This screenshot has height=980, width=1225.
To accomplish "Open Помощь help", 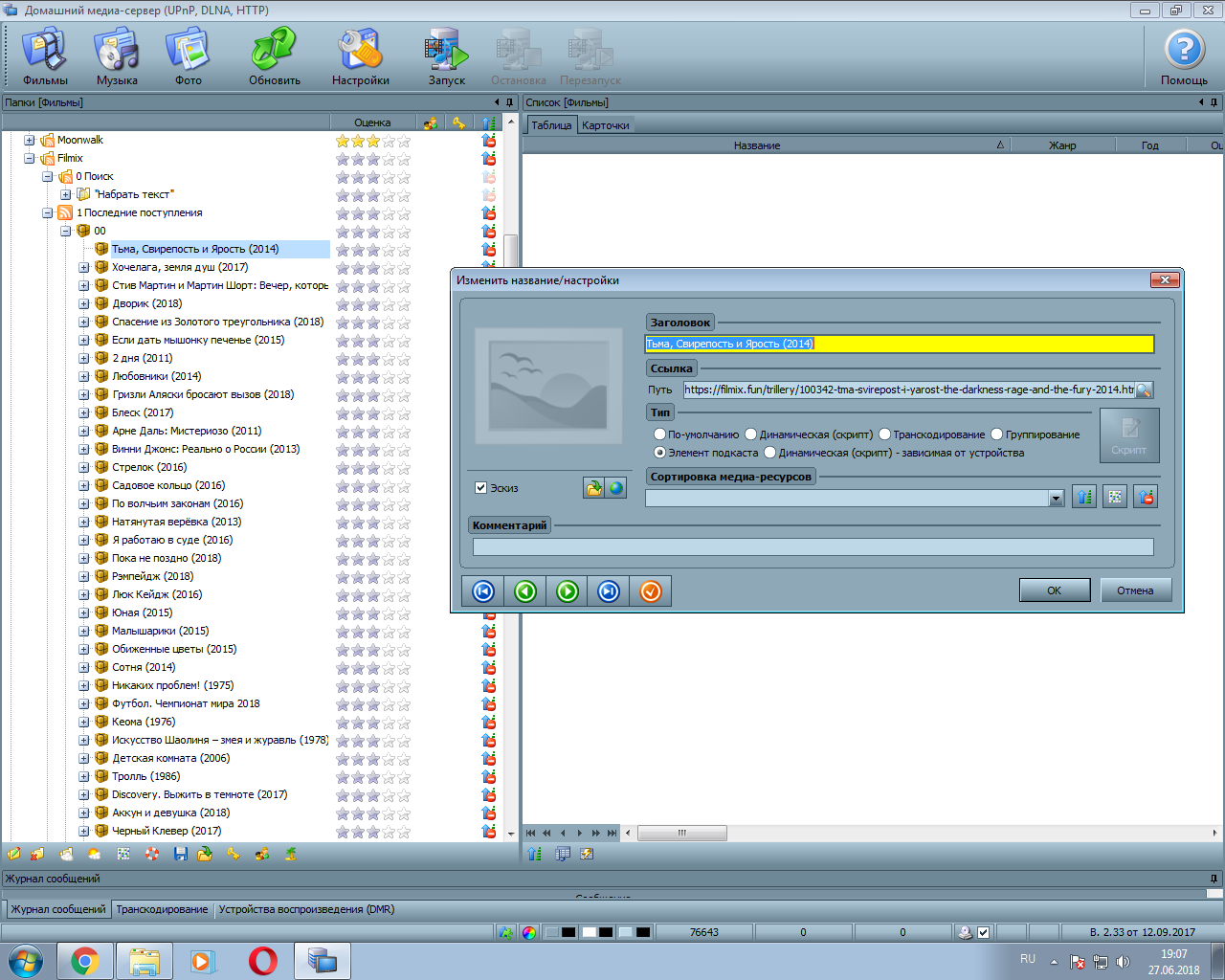I will pyautogui.click(x=1184, y=56).
